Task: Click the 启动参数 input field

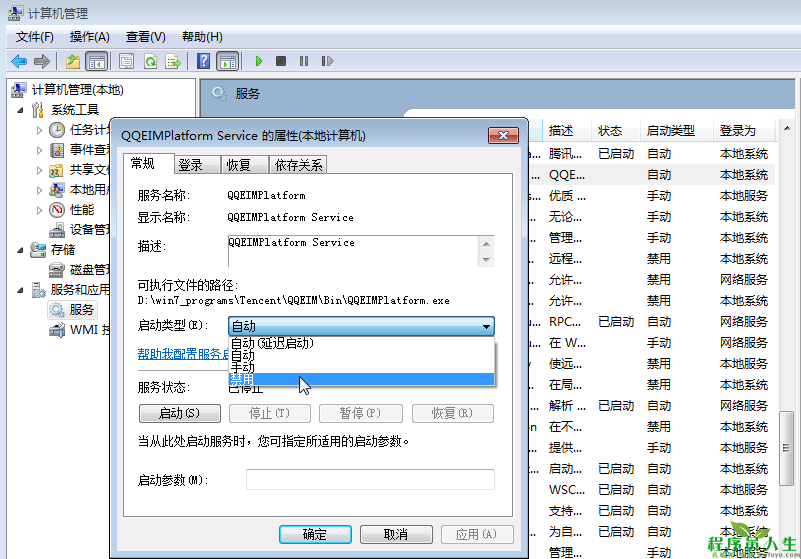Action: pos(370,479)
